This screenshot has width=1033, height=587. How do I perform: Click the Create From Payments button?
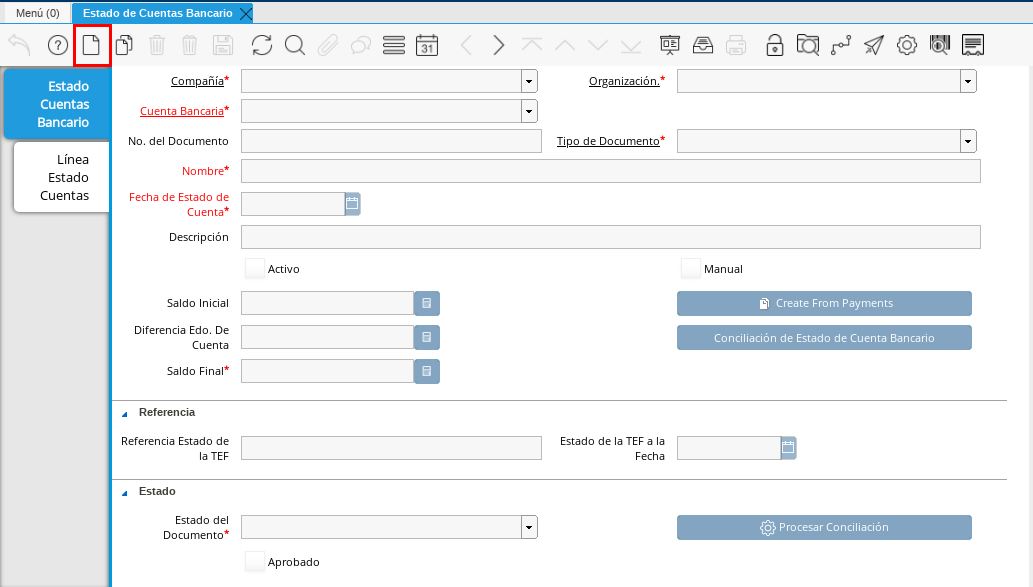pyautogui.click(x=824, y=304)
